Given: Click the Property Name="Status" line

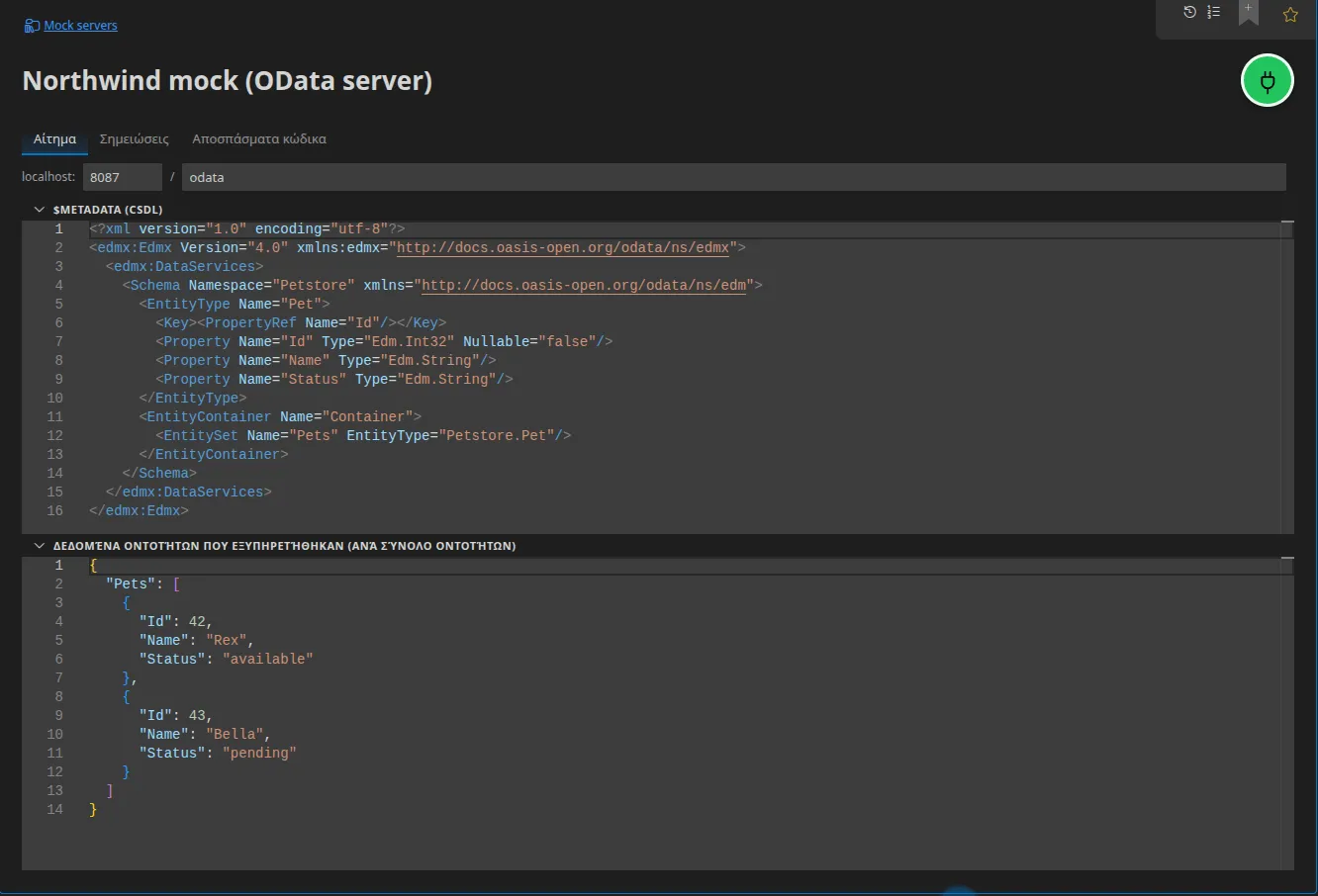Looking at the screenshot, I should point(334,379).
